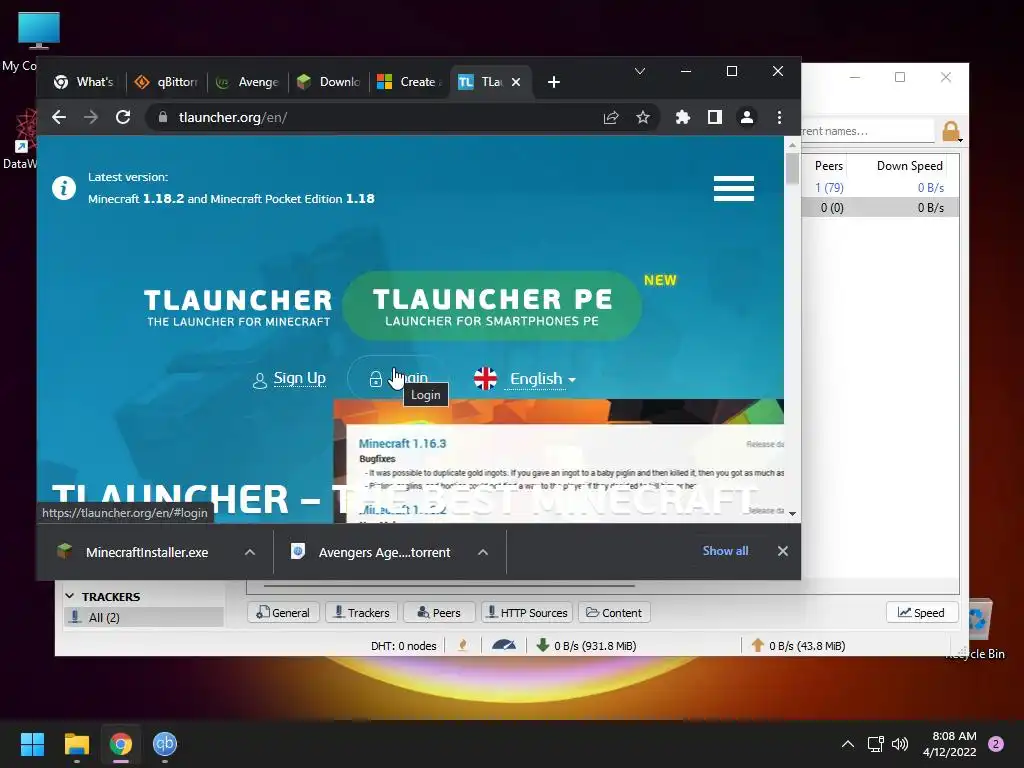
Task: Click upload speed 0 B/s (43.8 MiB)
Action: 798,646
